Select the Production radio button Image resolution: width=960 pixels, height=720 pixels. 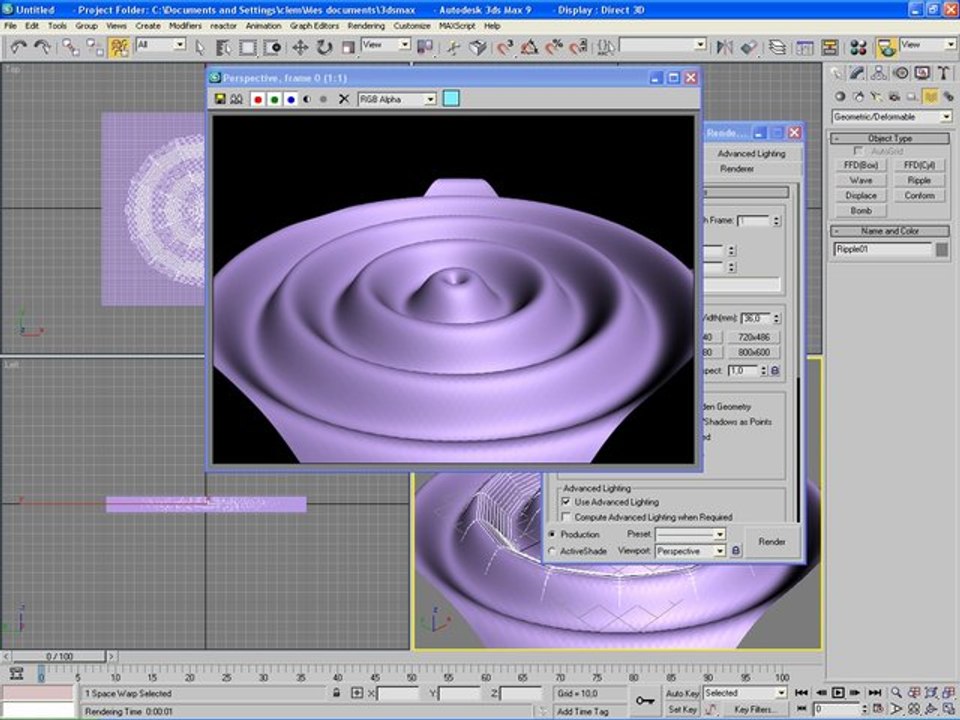tap(552, 534)
